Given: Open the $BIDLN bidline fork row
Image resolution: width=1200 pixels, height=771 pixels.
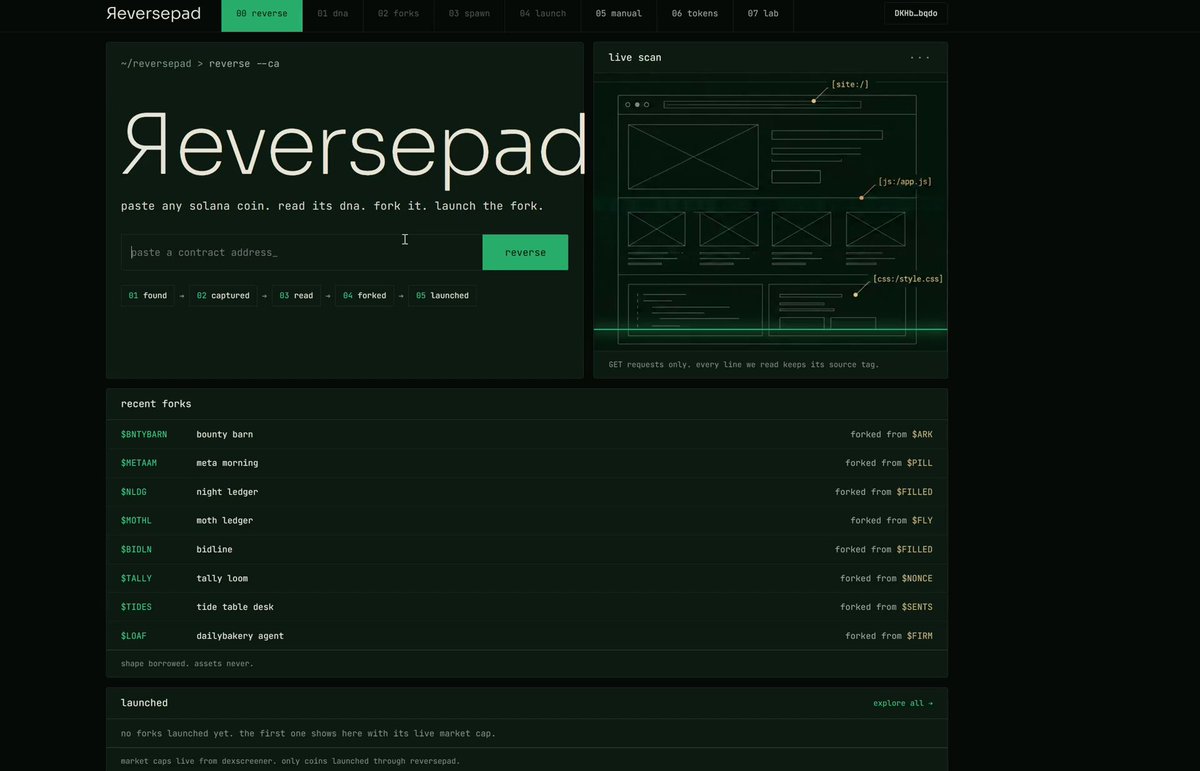Looking at the screenshot, I should [527, 549].
